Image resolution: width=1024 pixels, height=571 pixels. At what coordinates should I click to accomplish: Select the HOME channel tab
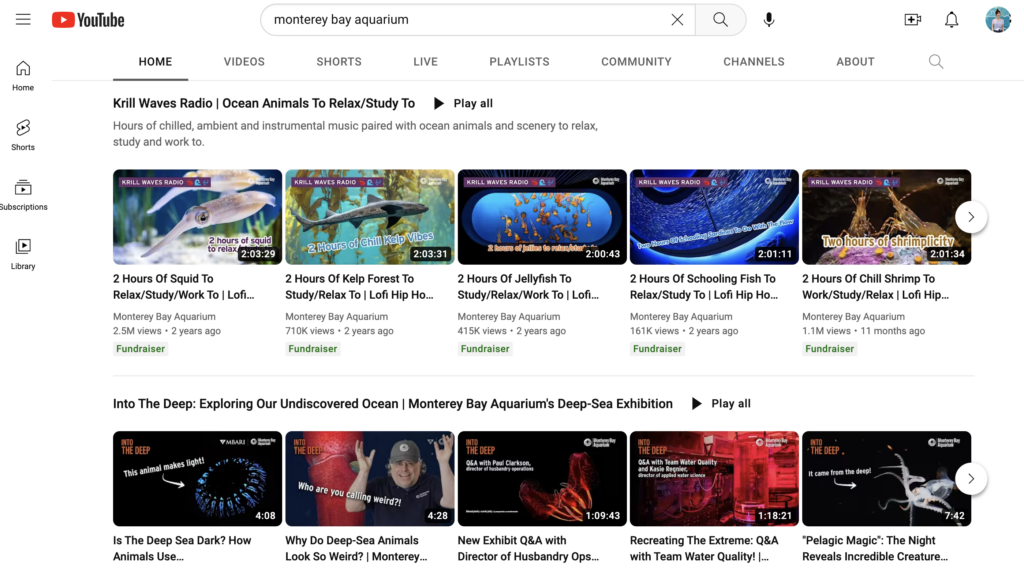coord(155,61)
